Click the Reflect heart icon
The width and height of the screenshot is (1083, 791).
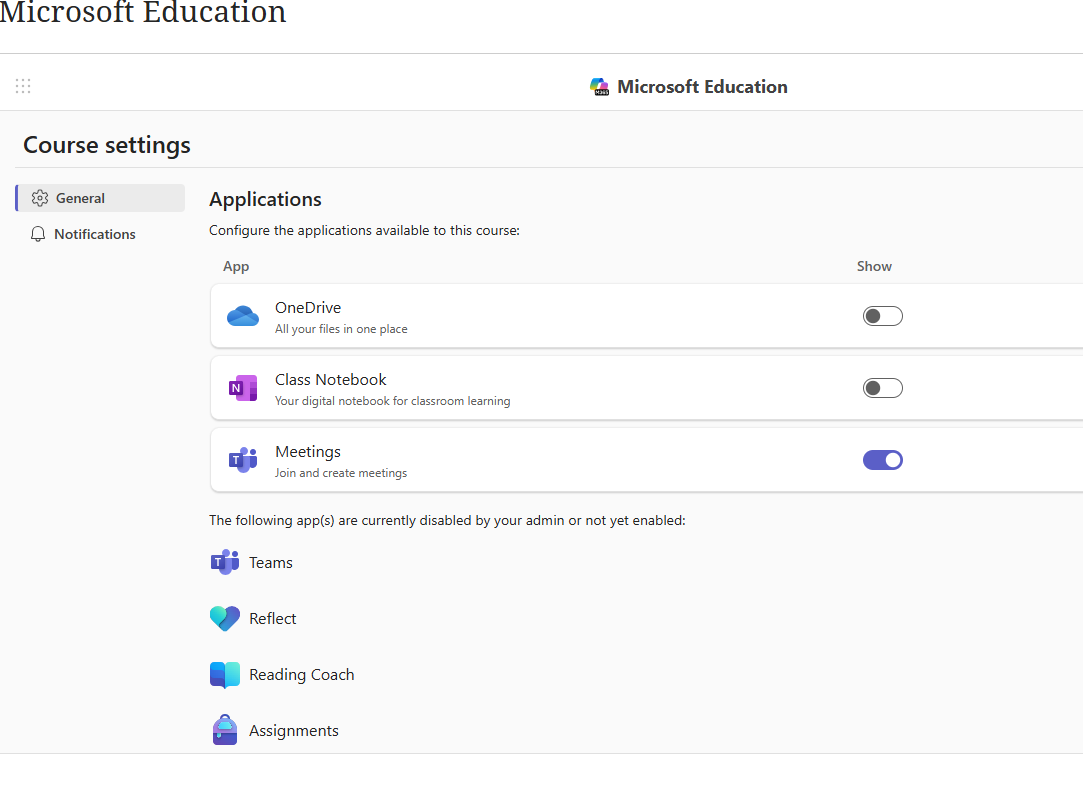coord(224,618)
